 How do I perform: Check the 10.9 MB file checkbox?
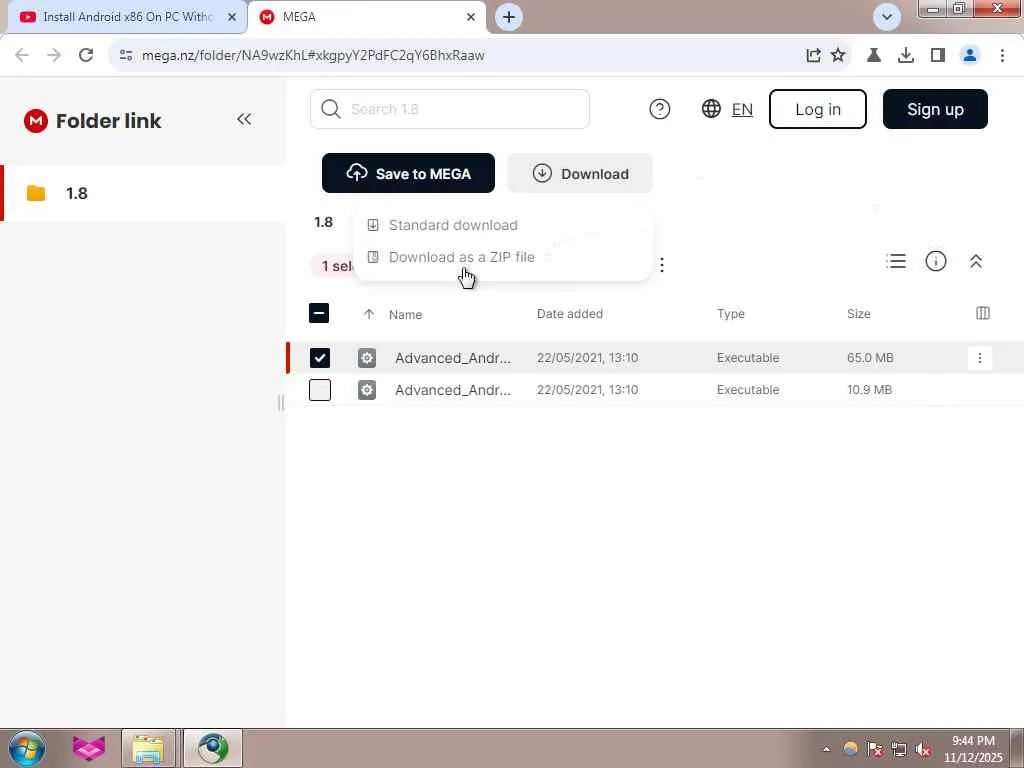pos(320,390)
